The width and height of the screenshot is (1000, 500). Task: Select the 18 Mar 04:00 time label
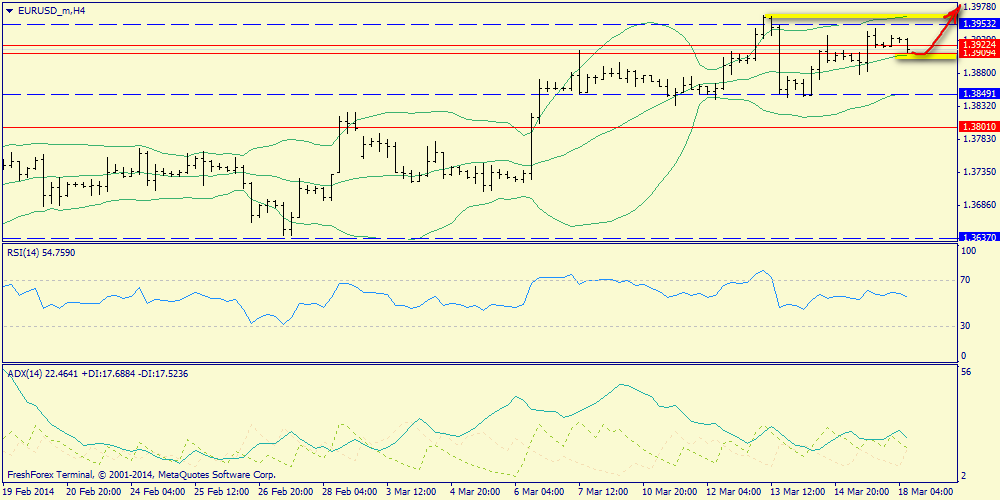925,492
